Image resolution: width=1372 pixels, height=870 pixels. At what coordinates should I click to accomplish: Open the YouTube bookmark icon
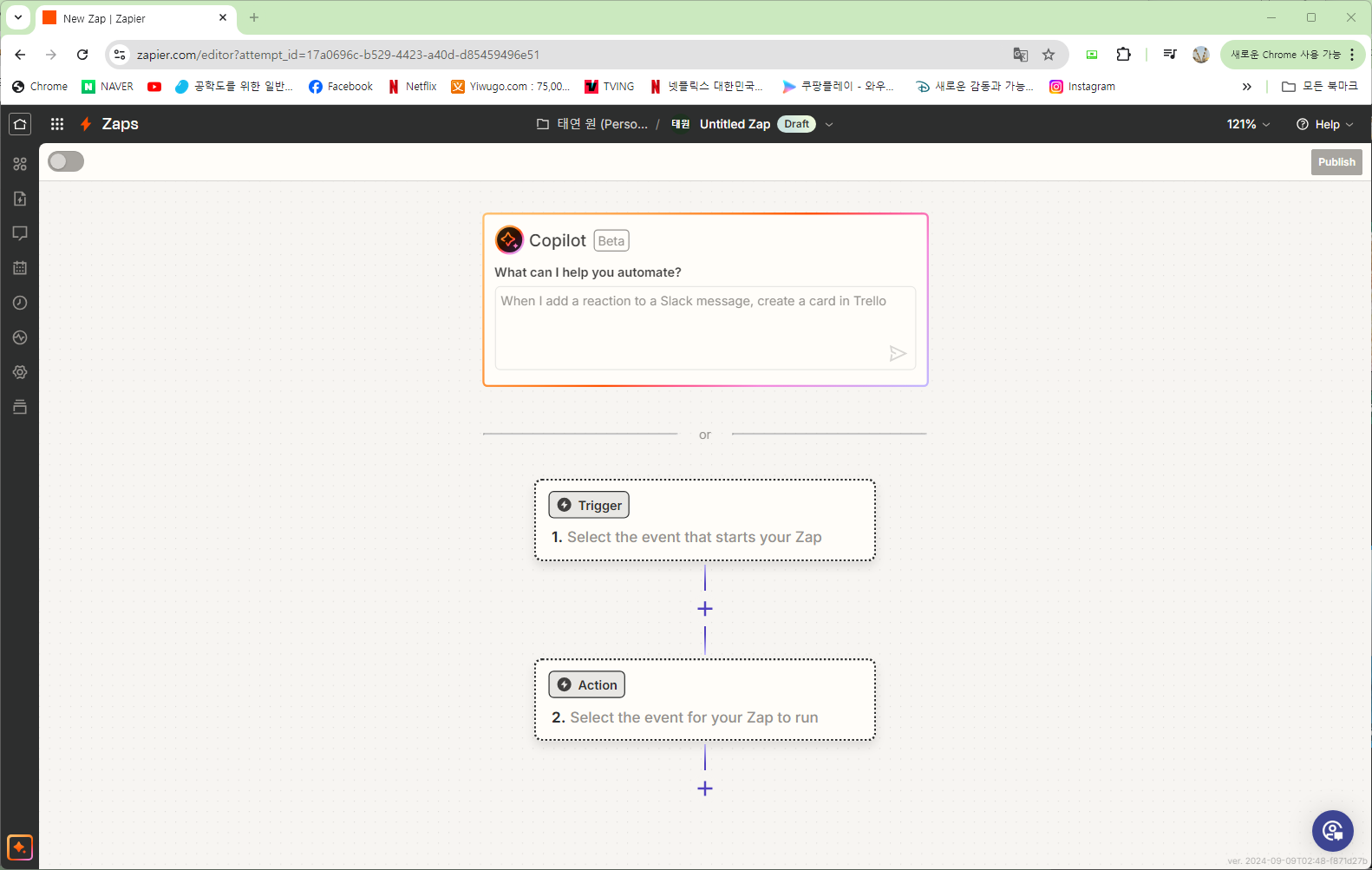[154, 87]
